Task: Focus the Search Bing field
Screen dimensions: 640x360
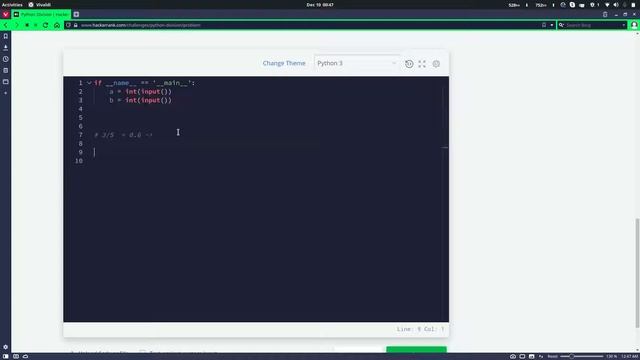Action: pyautogui.click(x=593, y=25)
